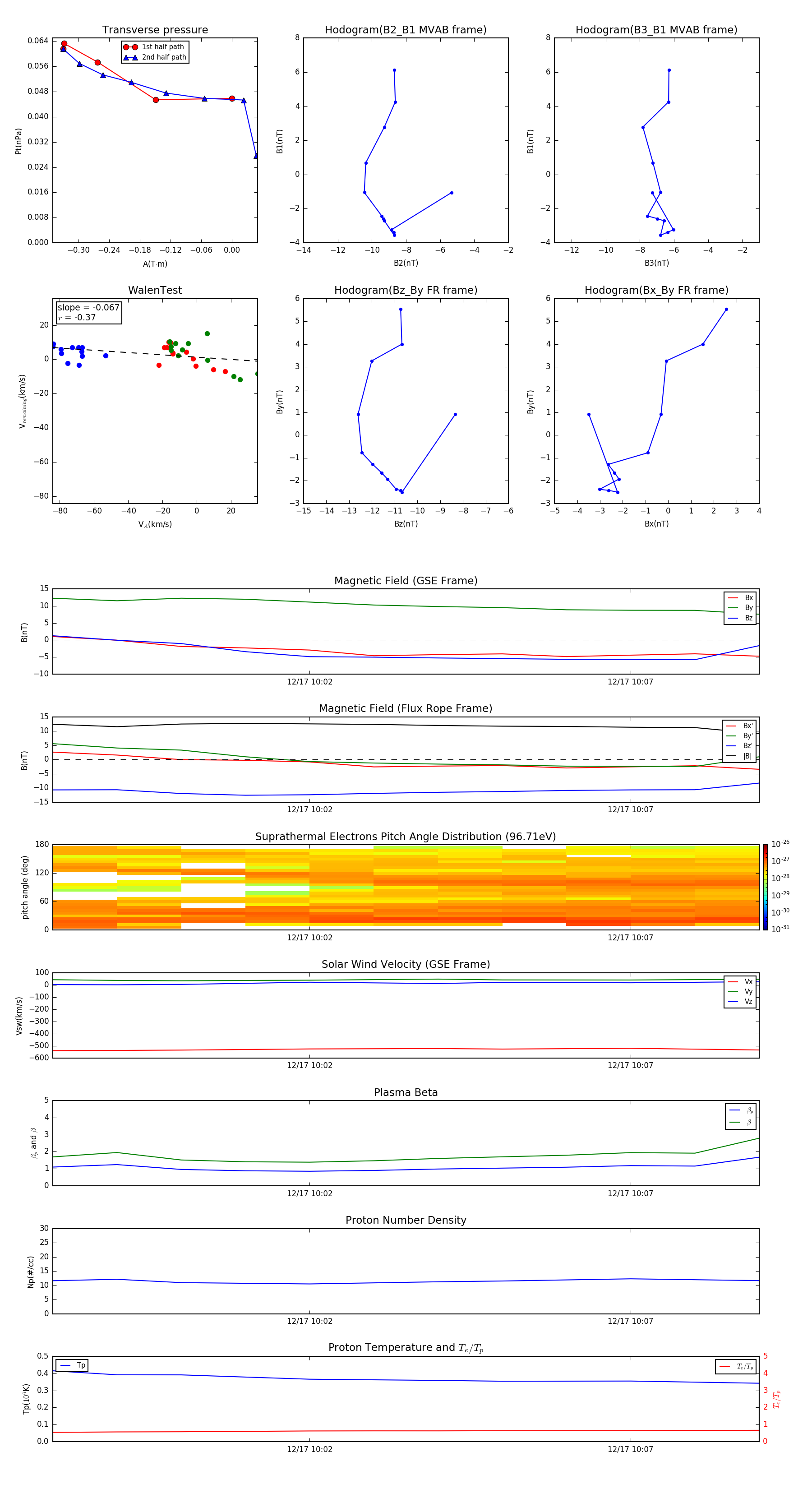This screenshot has height=1489, width=812.
Task: Click the red 'Te/Tp' legend entry
Action: coord(736,1366)
